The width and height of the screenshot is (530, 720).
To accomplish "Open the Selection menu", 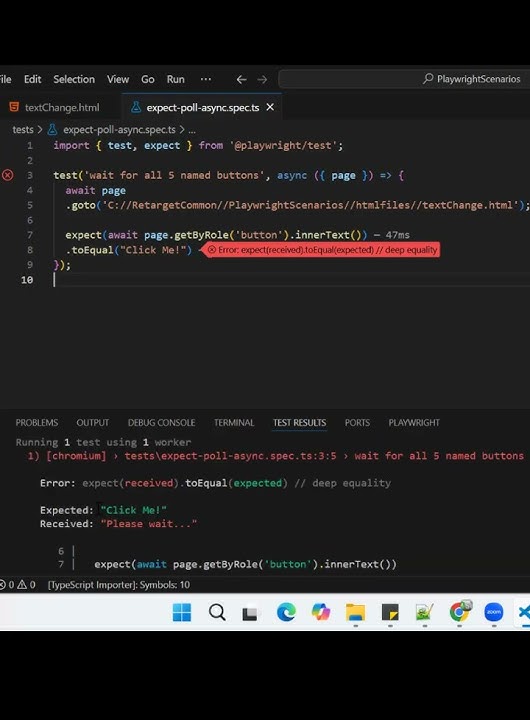I will click(x=74, y=79).
